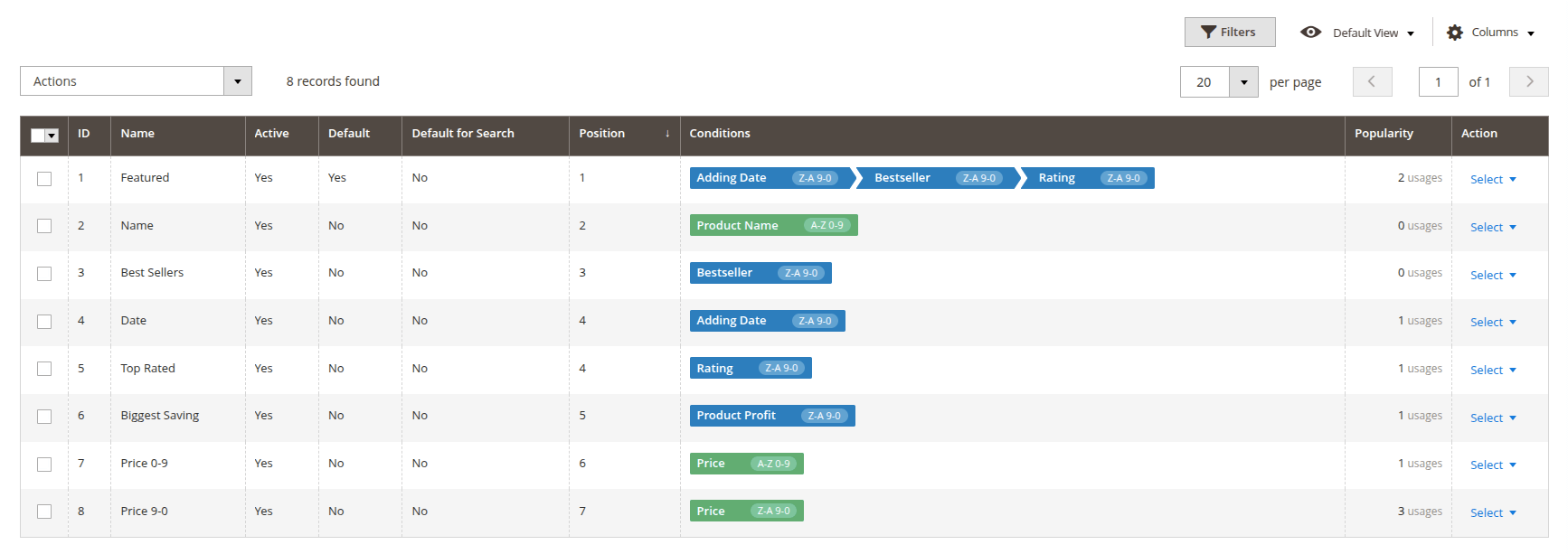The width and height of the screenshot is (1568, 554).
Task: Open Select action for Best Sellers row
Action: 1493,275
